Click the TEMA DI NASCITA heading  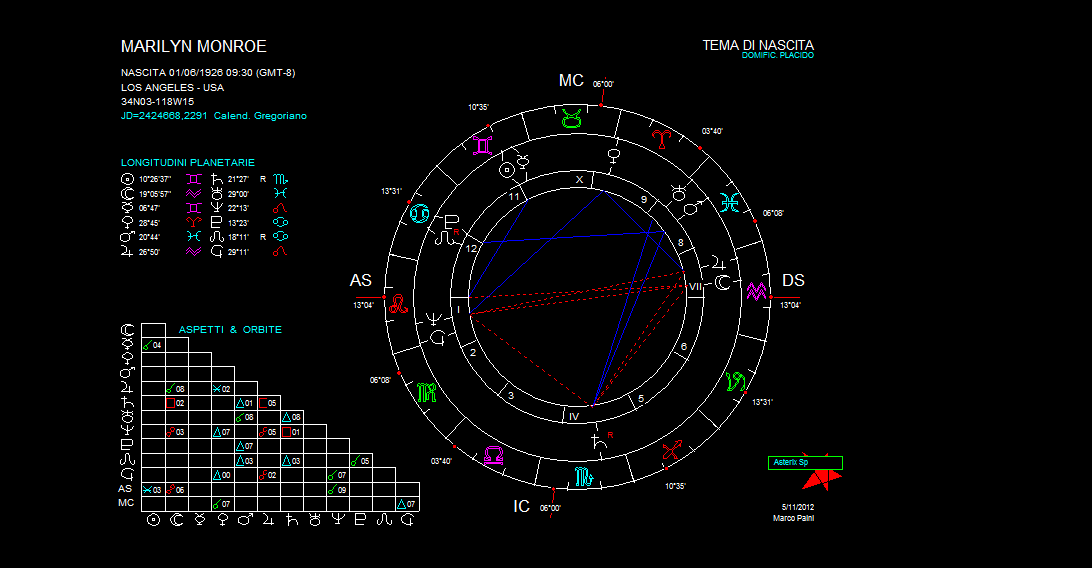pos(758,45)
